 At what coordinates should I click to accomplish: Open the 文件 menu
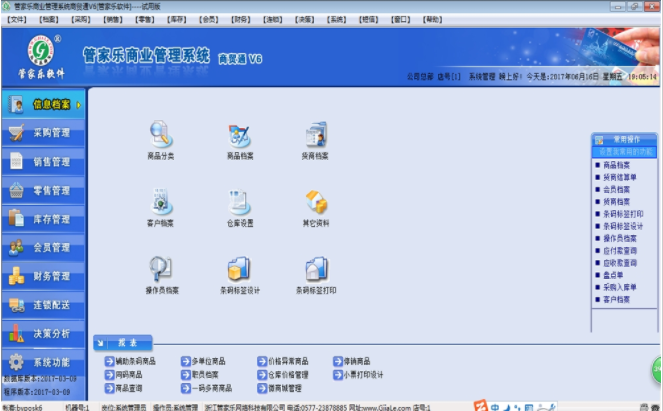pos(17,19)
